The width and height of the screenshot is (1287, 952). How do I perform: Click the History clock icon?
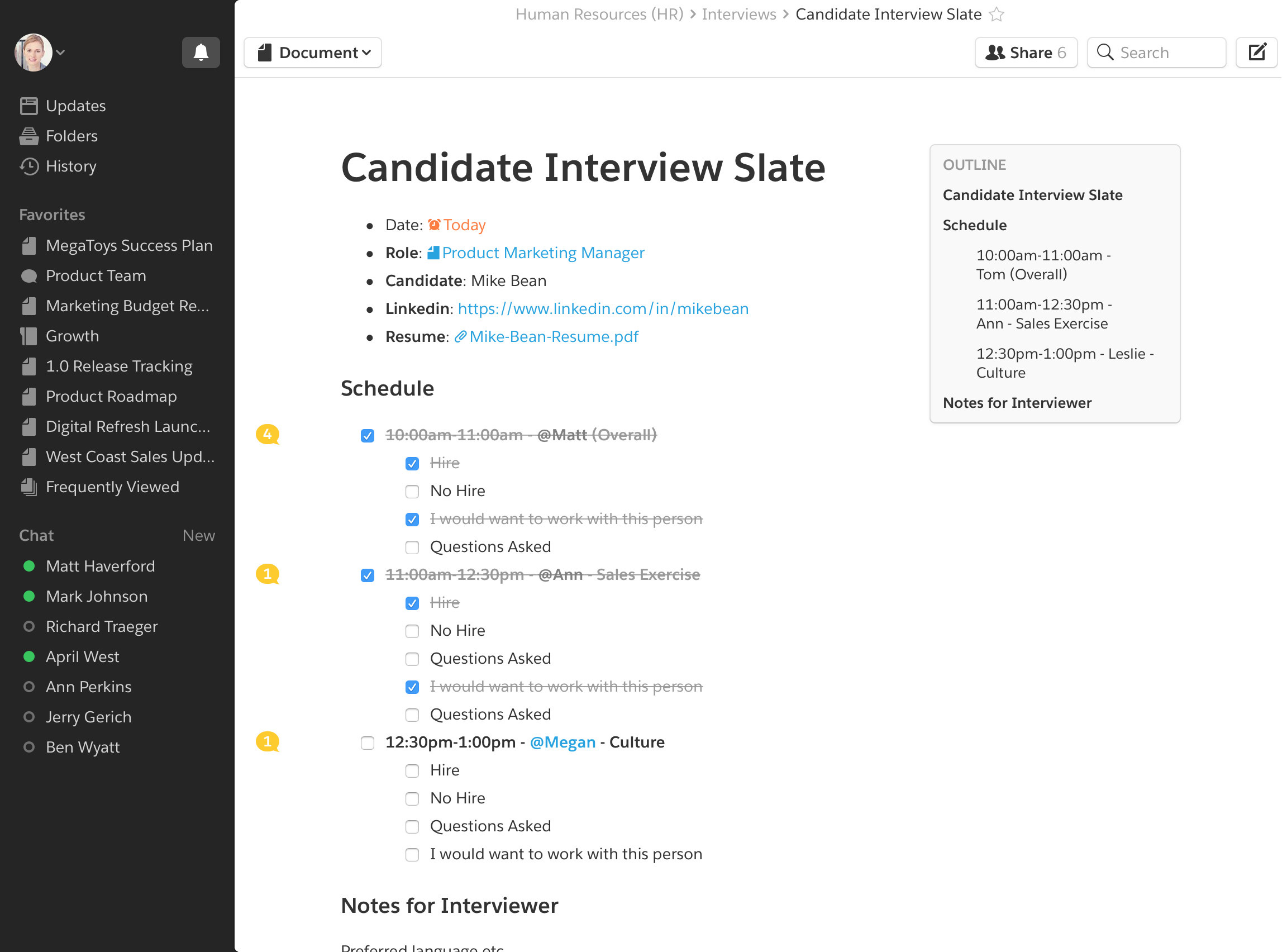tap(29, 166)
